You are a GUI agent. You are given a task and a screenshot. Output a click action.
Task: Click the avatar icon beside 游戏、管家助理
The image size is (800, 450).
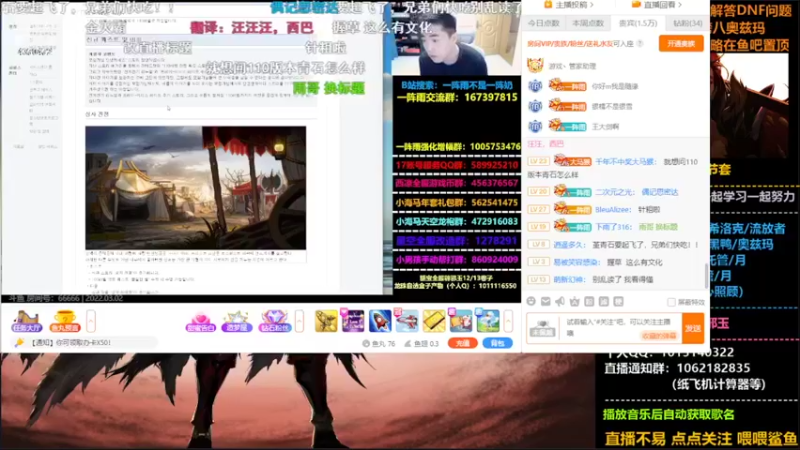535,65
